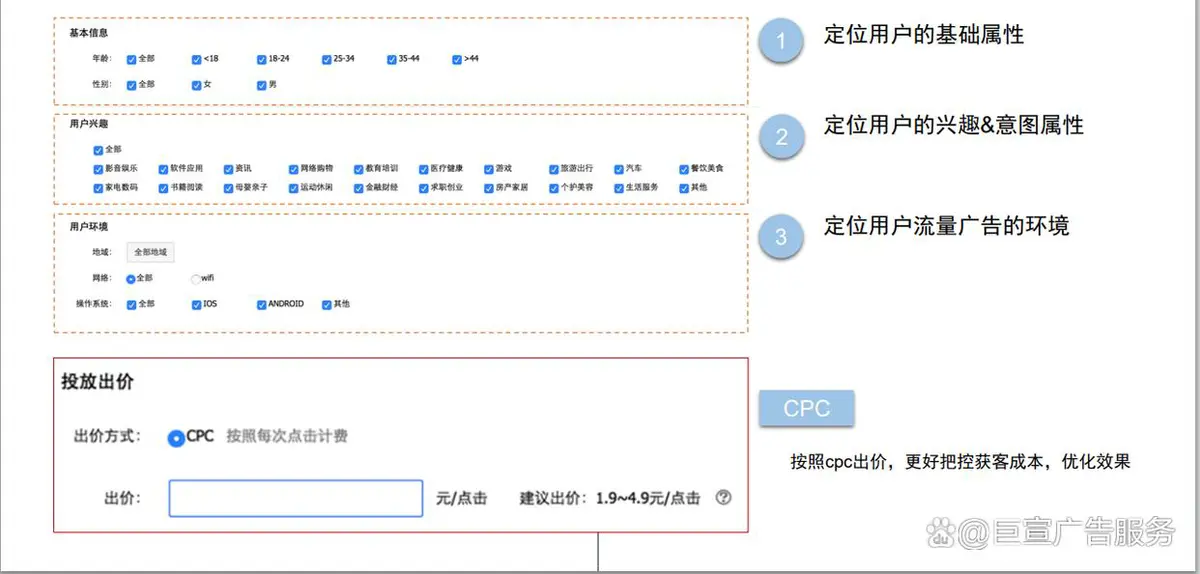This screenshot has width=1200, height=574.
Task: Click the blue CPC label button
Action: point(806,409)
